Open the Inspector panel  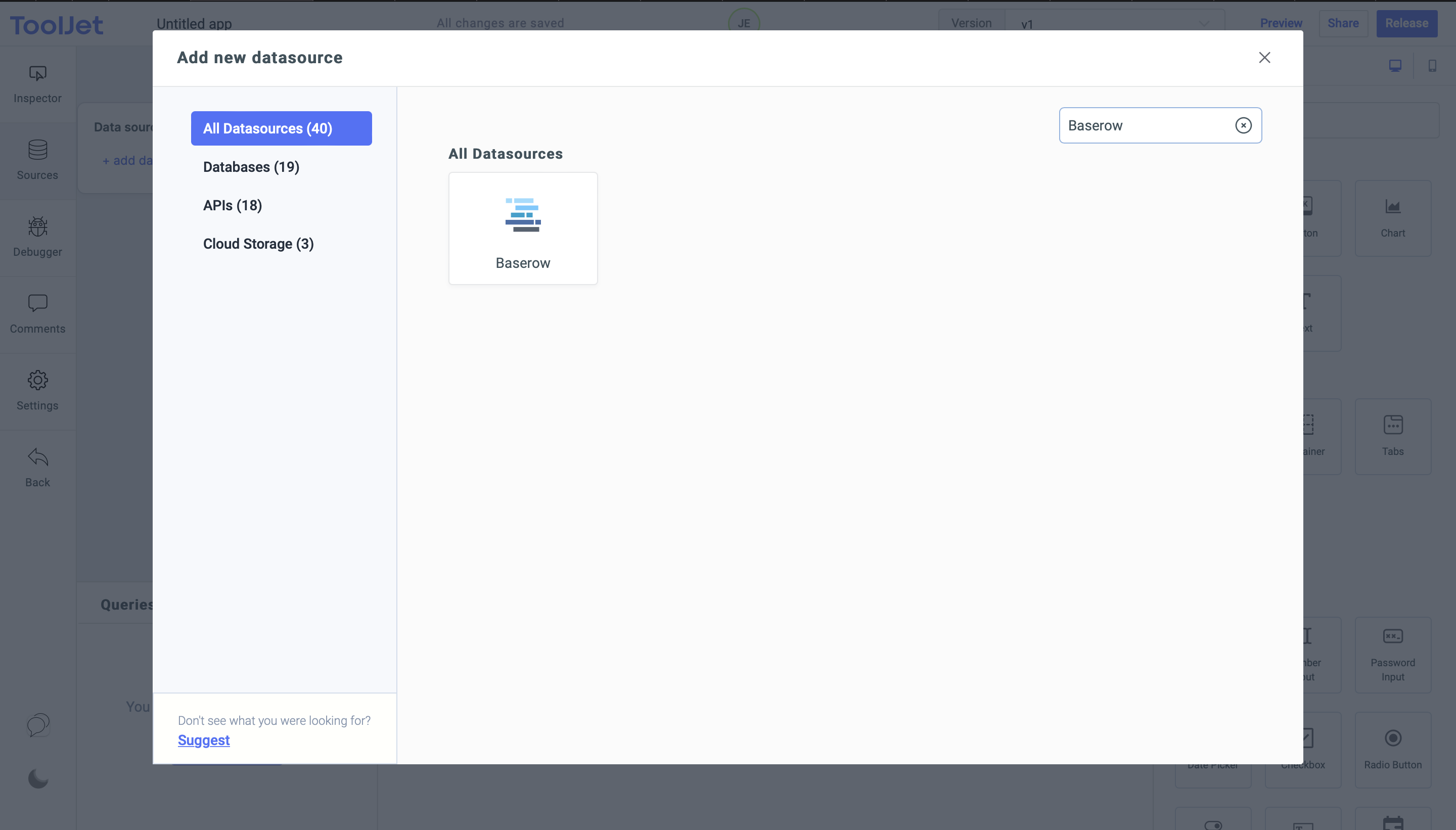coord(36,83)
